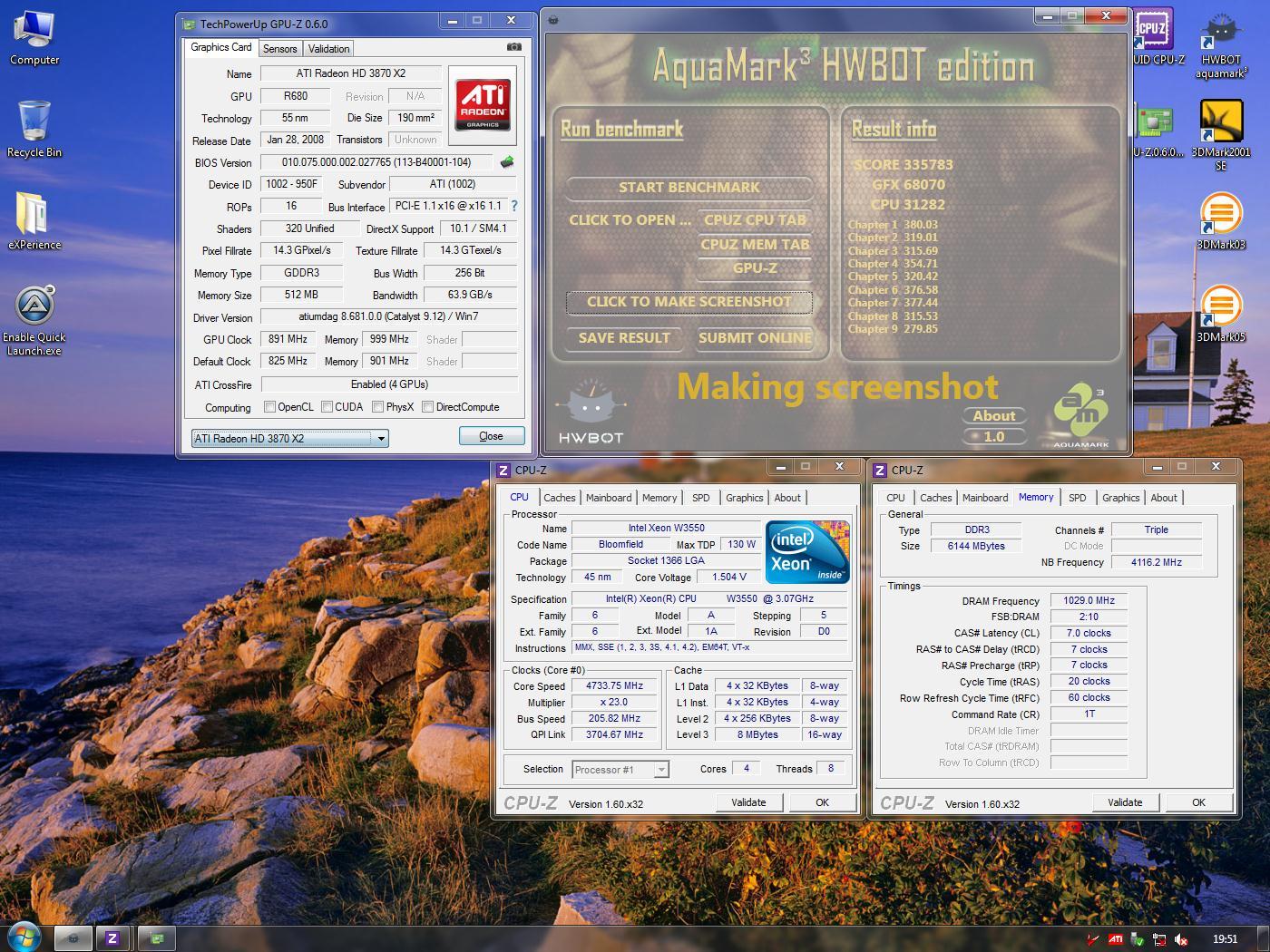Click the GPU-Z button in AquaMark
The height and width of the screenshot is (952, 1270).
755,267
